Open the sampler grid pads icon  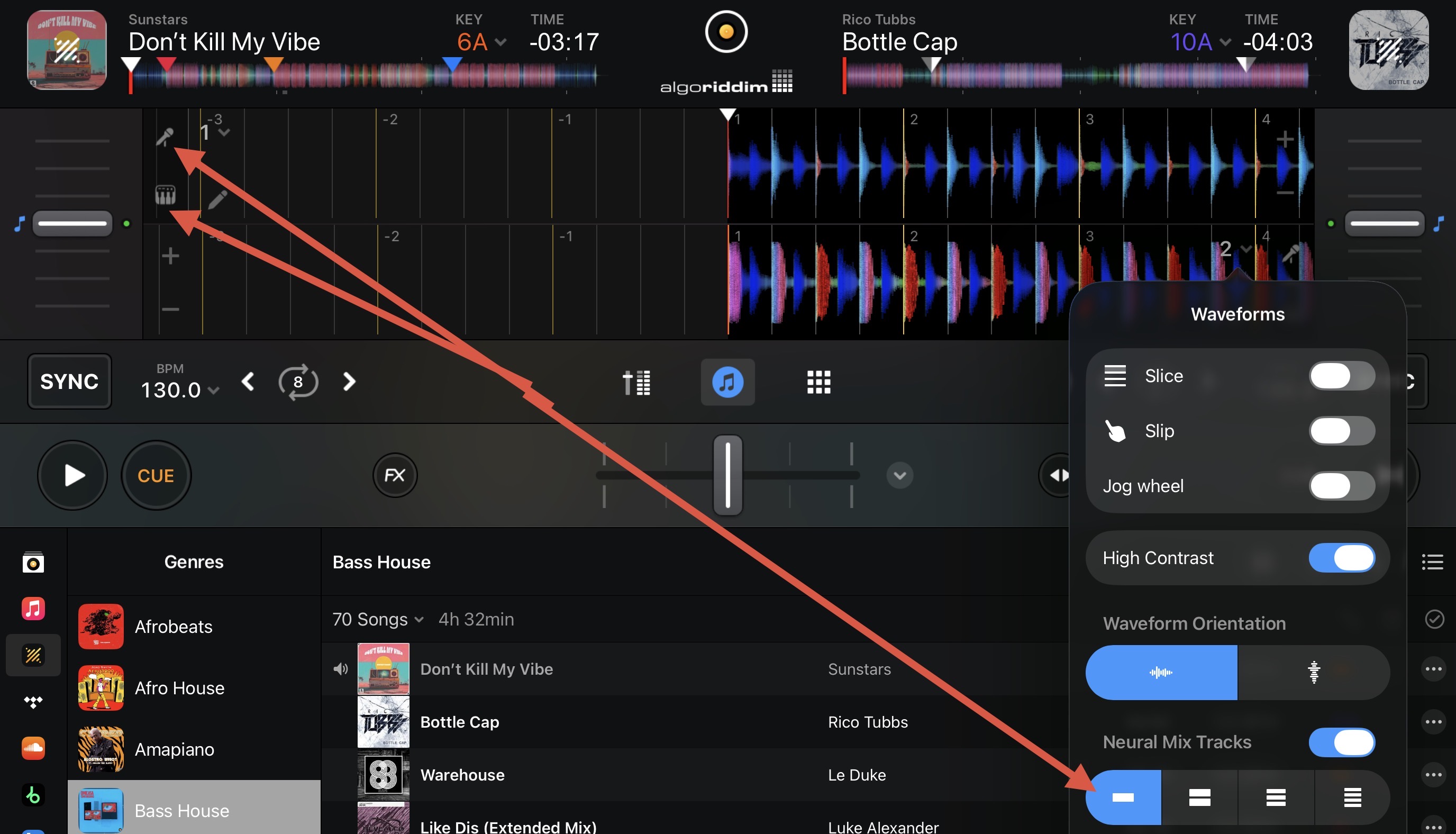818,382
